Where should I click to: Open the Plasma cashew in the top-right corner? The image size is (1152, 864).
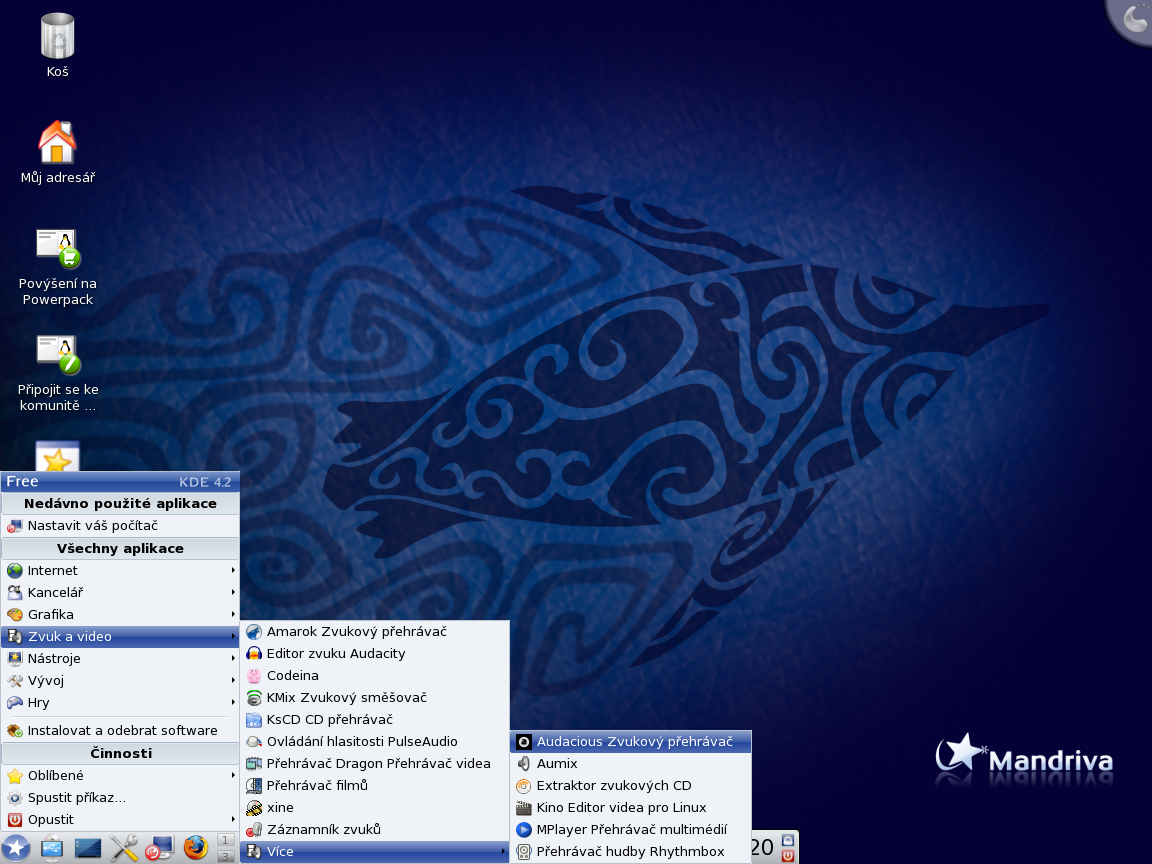(x=1135, y=18)
